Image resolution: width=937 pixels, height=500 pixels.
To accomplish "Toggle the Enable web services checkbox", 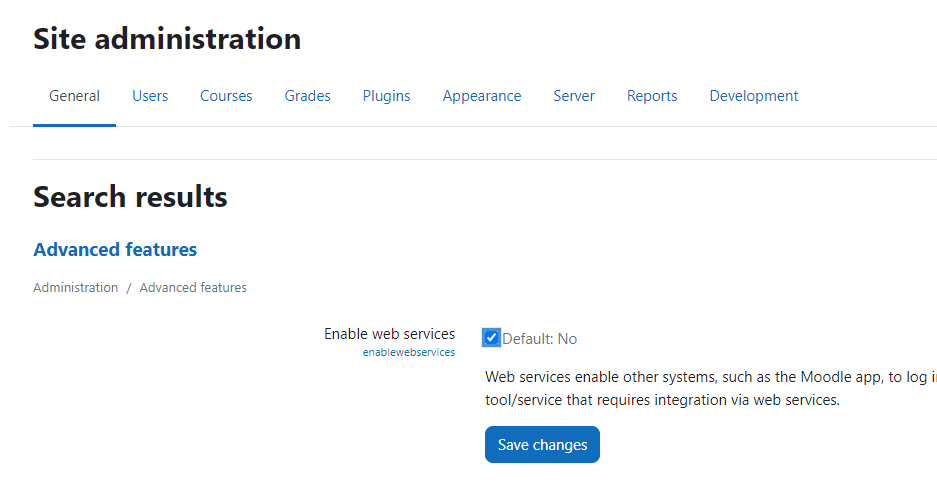I will coord(491,338).
